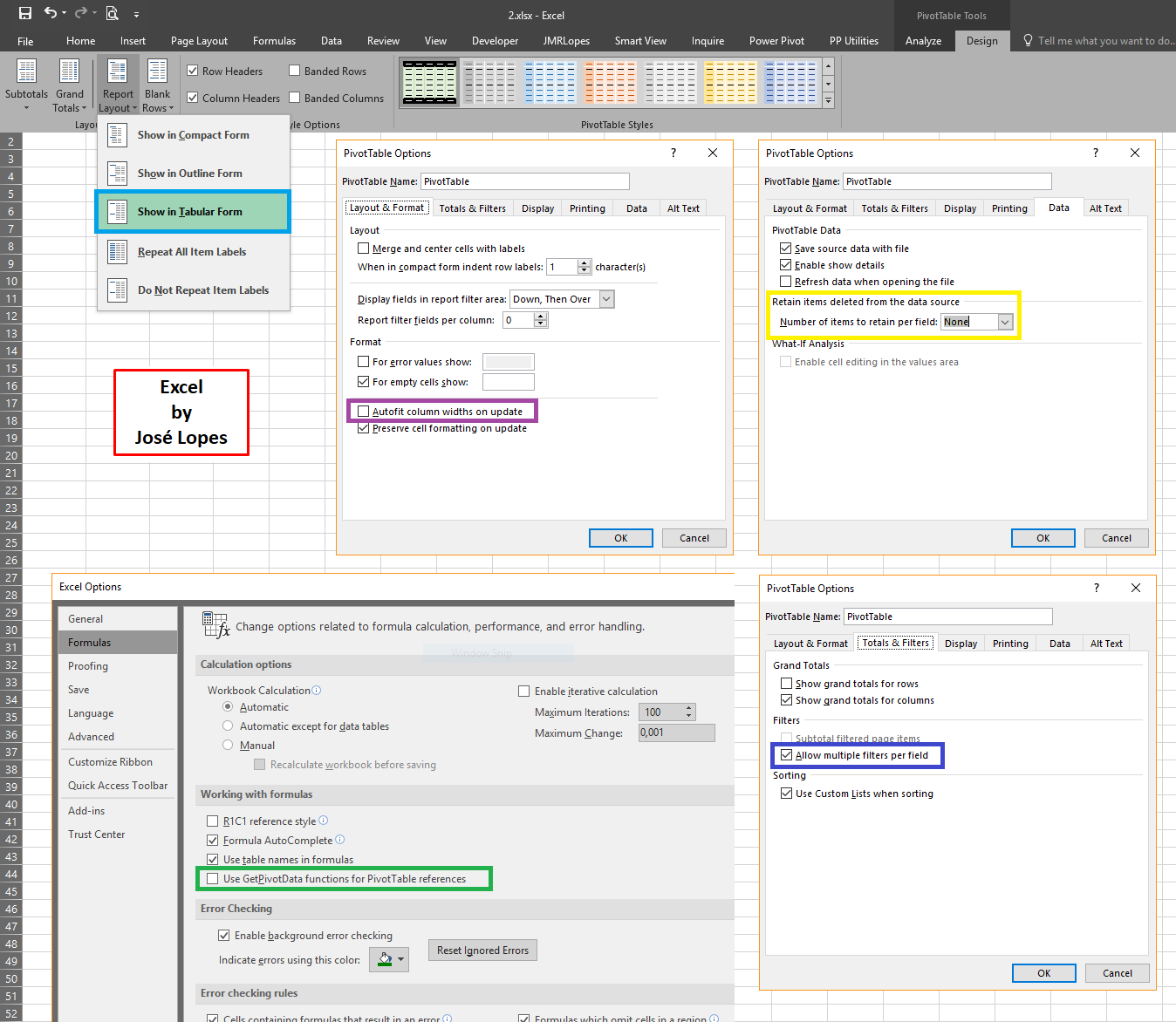Switch to the Analyze ribbon tab
The width and height of the screenshot is (1176, 1022).
pyautogui.click(x=923, y=40)
